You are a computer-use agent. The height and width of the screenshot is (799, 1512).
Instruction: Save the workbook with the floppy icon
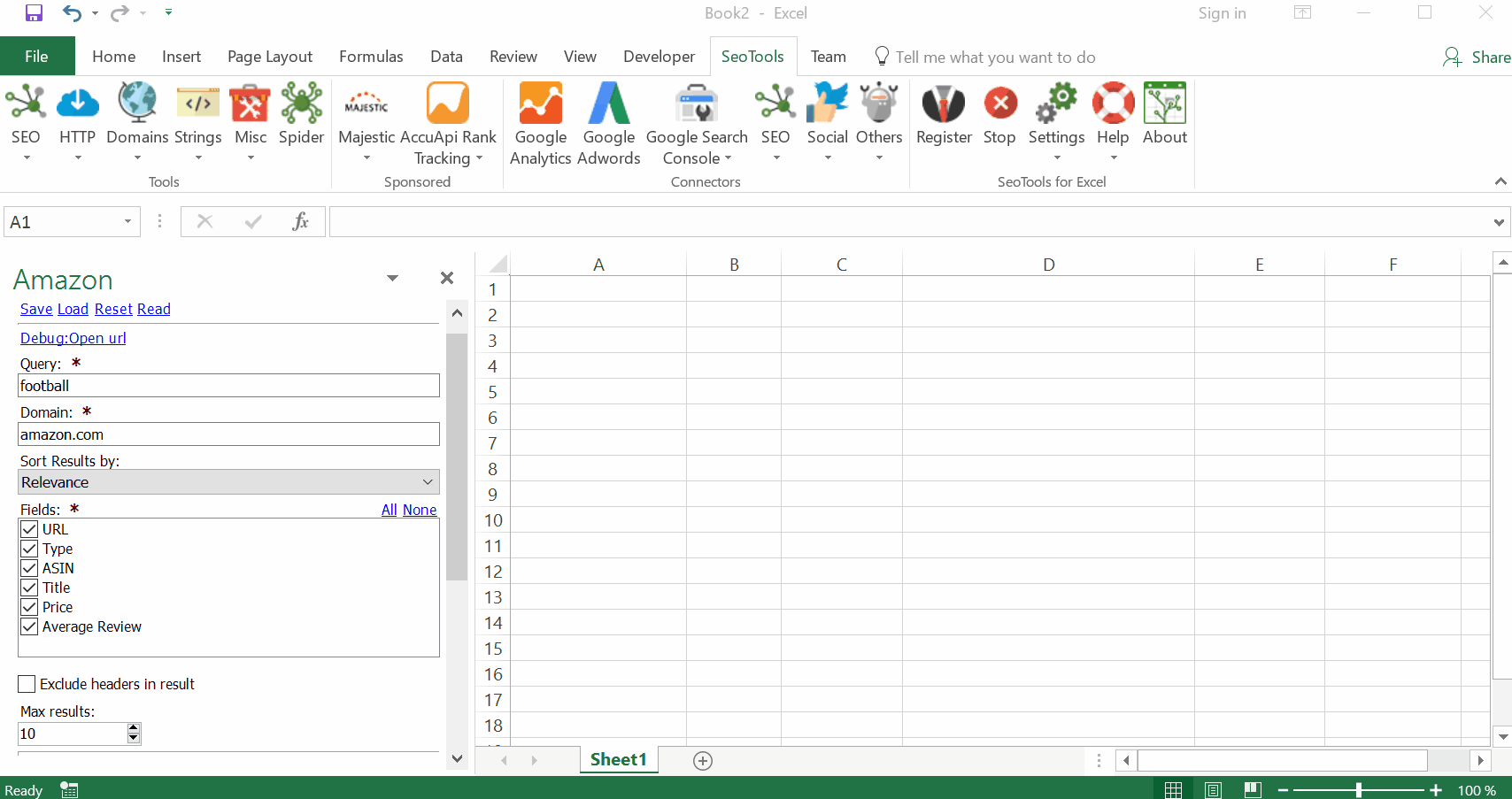tap(35, 13)
